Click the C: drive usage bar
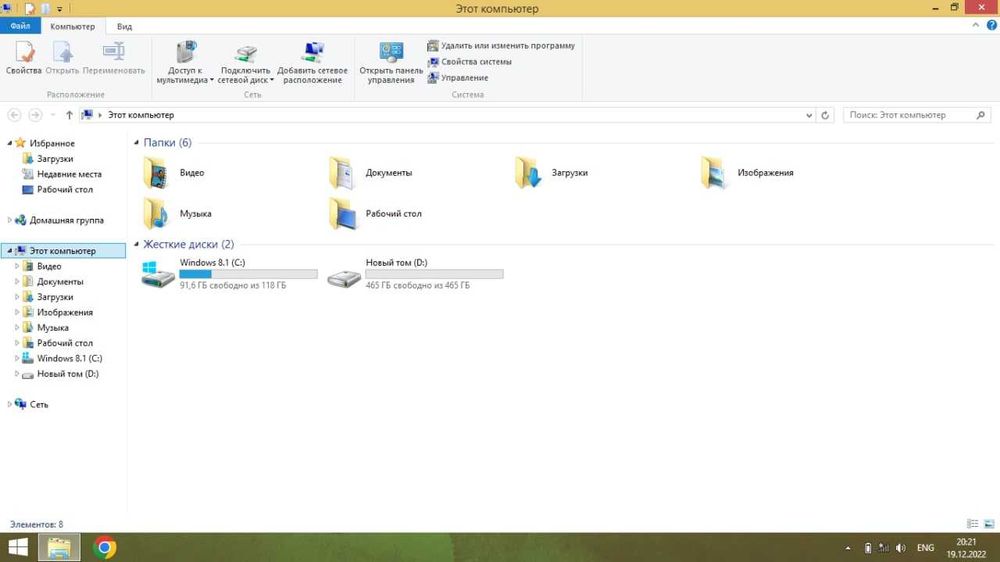The height and width of the screenshot is (562, 1000). [248, 274]
